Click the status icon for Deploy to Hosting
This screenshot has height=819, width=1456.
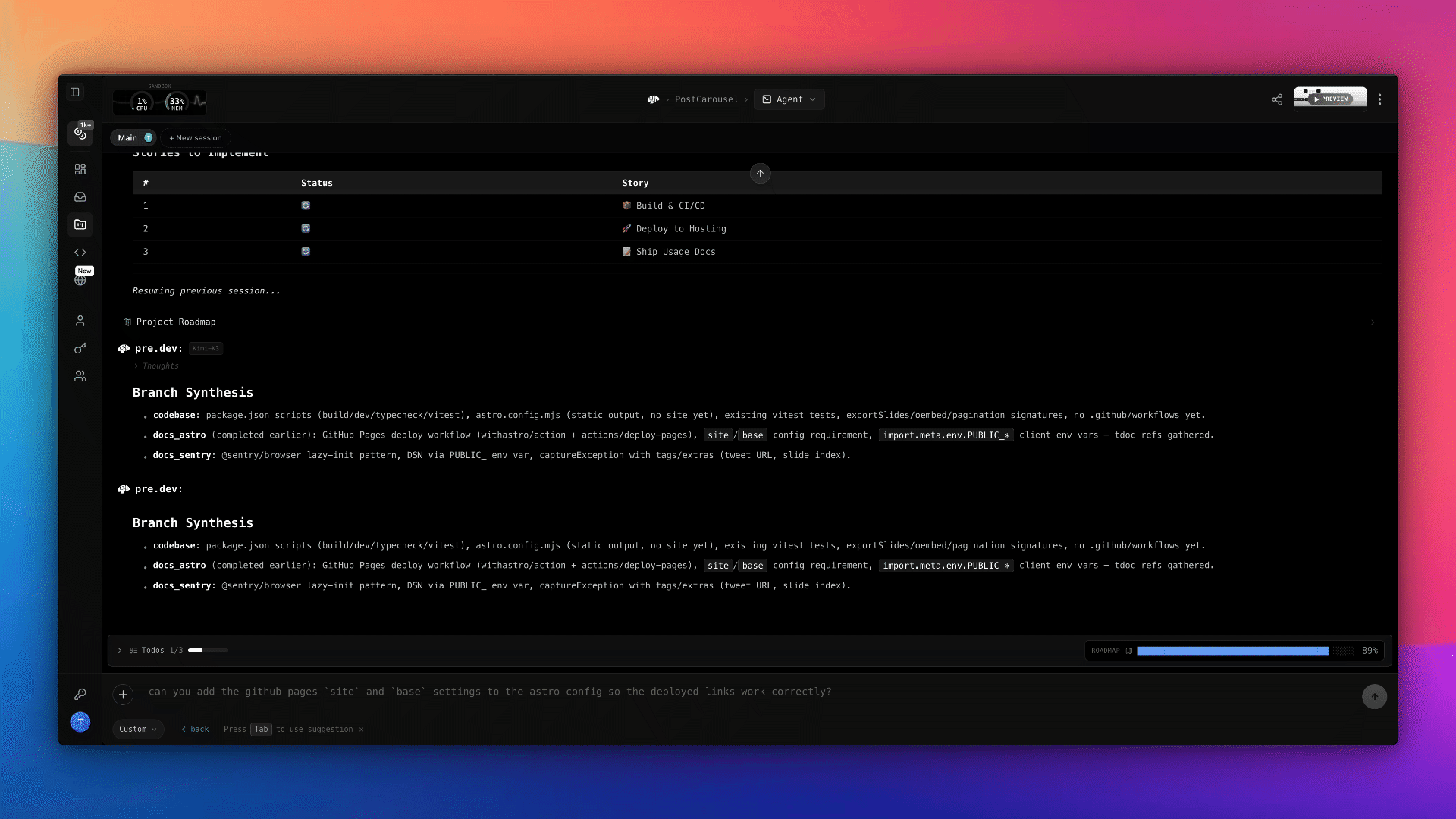tap(306, 228)
